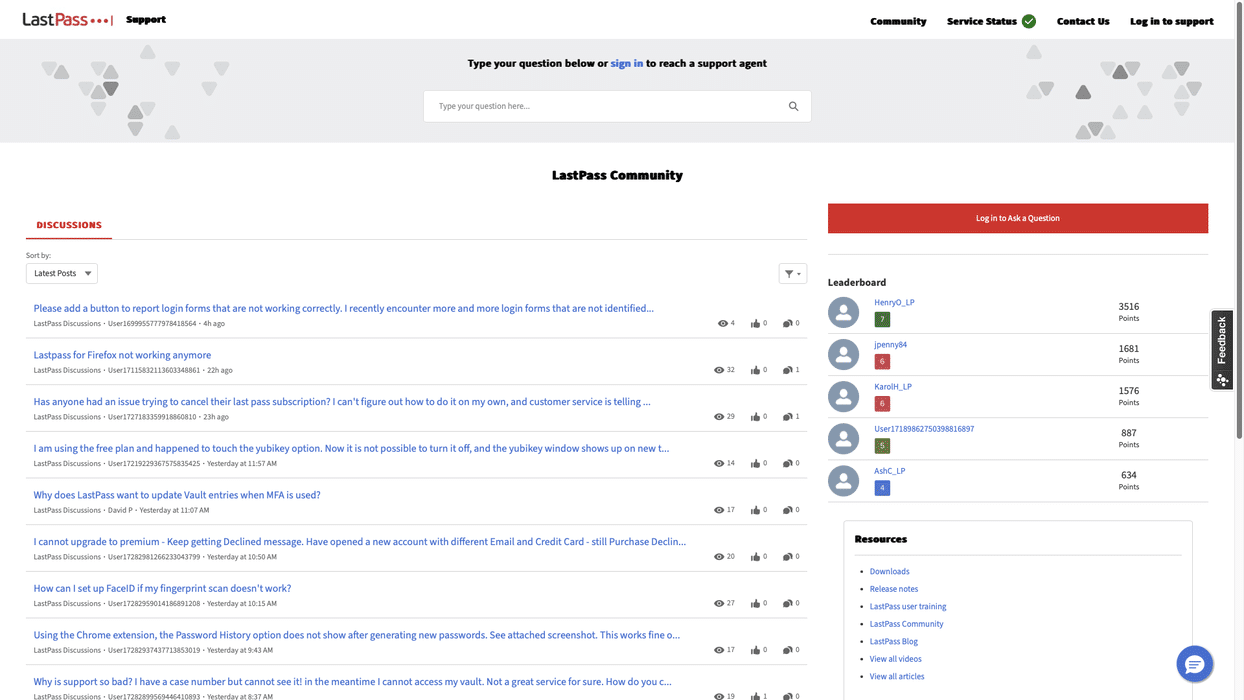Open the Sort by Latest Posts dropdown
Screen dimensions: 1244x700
[x=61, y=272]
